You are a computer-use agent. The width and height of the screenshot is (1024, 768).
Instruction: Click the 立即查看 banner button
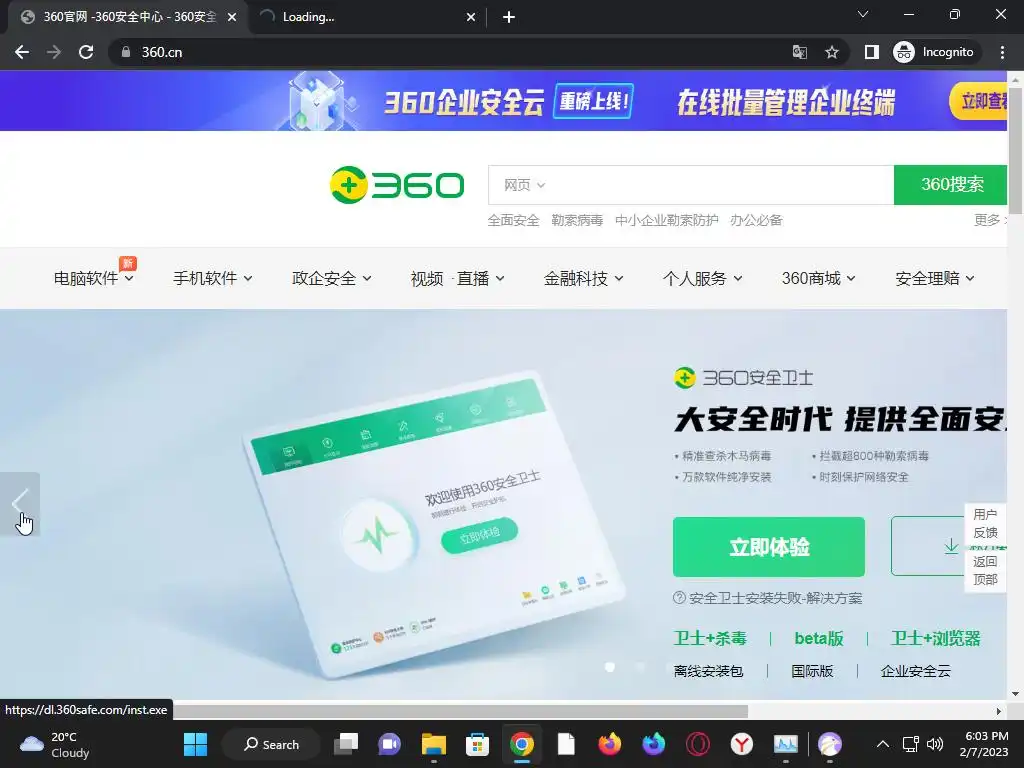coord(980,101)
